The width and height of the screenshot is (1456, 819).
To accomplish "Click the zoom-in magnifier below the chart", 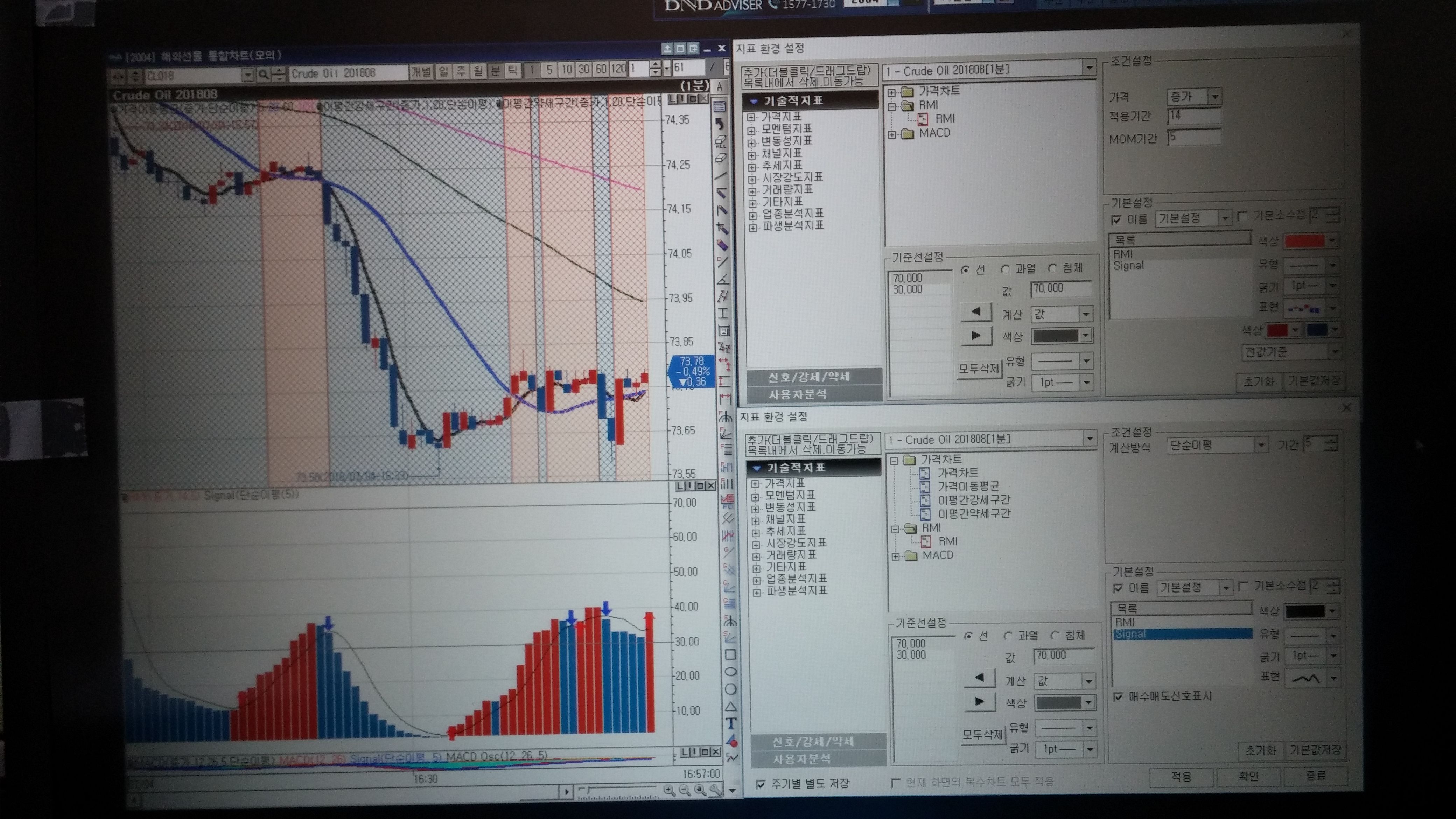I will [669, 790].
